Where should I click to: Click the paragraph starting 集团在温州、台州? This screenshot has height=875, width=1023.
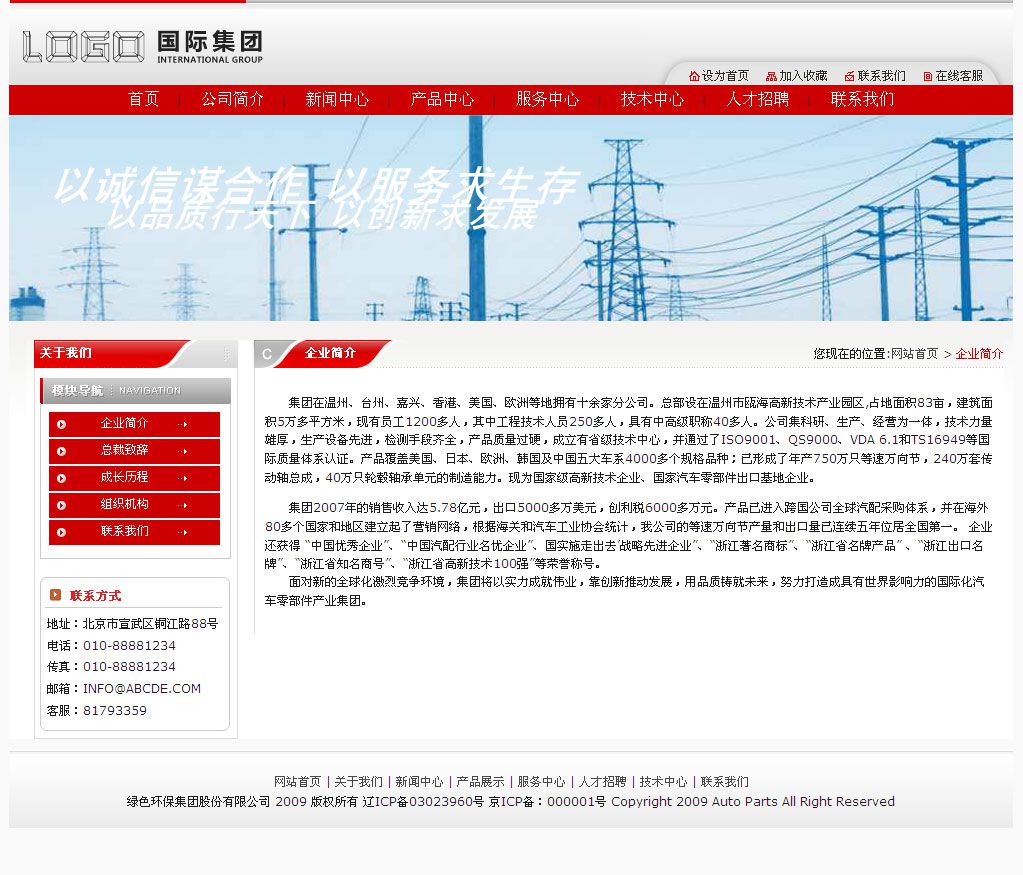(x=628, y=440)
